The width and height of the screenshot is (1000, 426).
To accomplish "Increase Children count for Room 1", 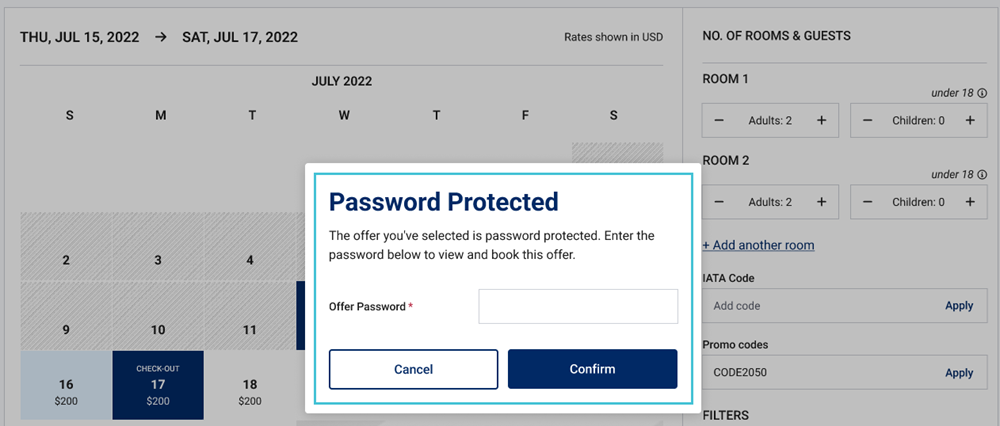I will point(969,120).
